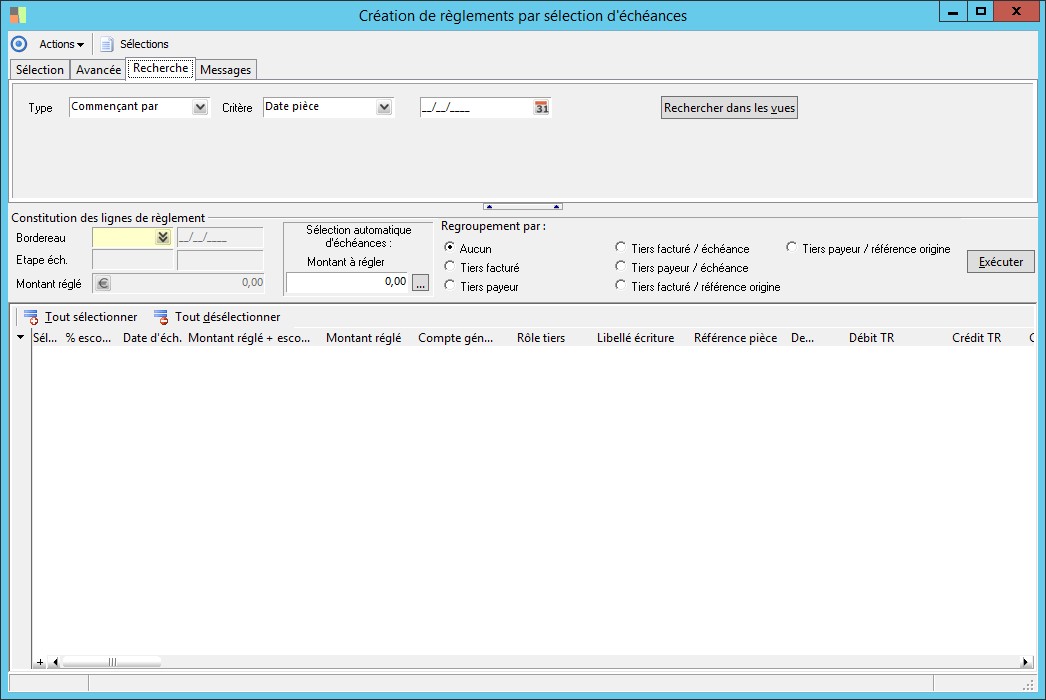
Task: Click the % esco... column header
Action: [89, 338]
